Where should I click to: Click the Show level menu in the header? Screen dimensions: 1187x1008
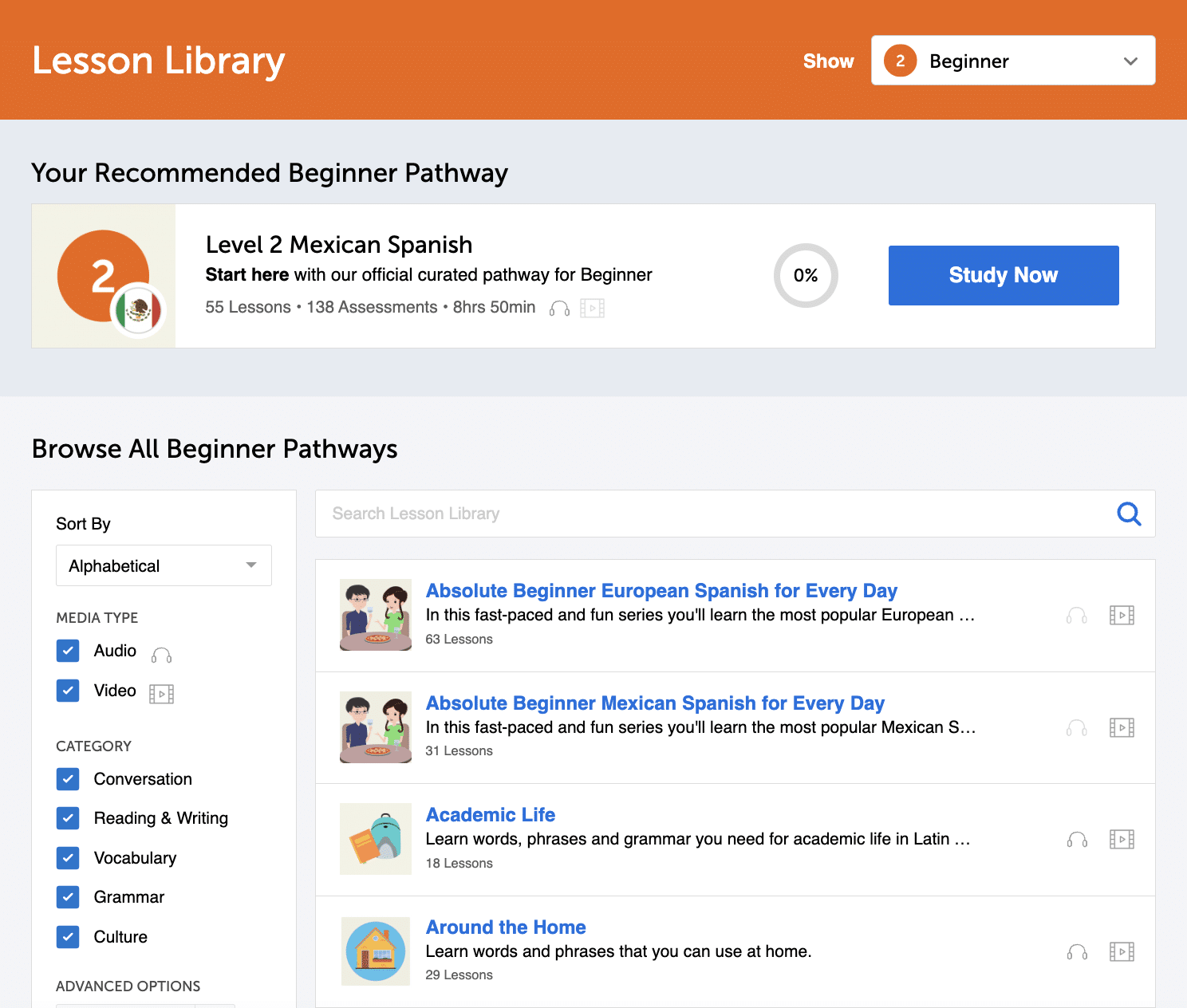click(828, 61)
